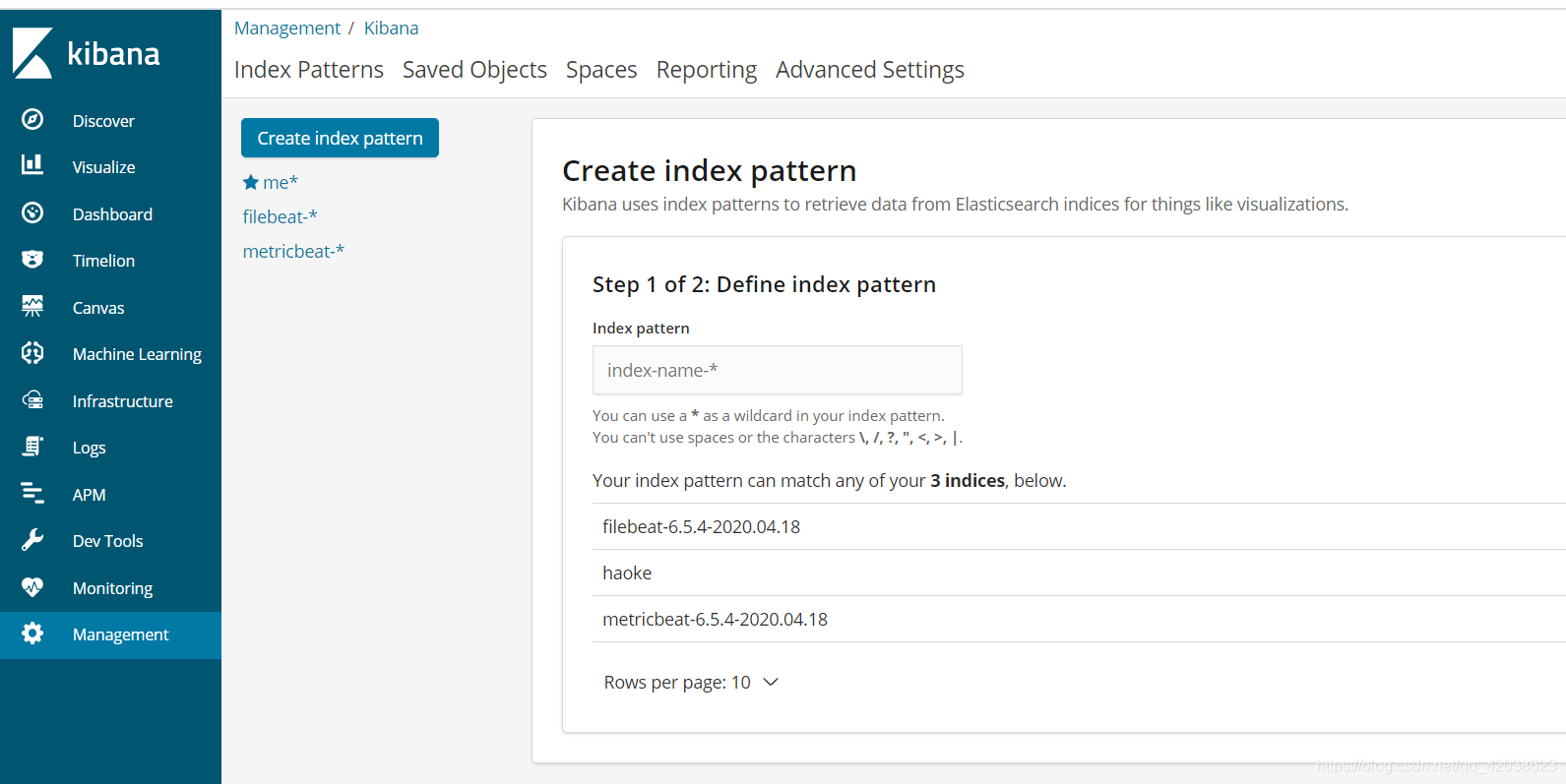Switch to the Index Patterns tab
The height and width of the screenshot is (784, 1566).
coord(309,70)
